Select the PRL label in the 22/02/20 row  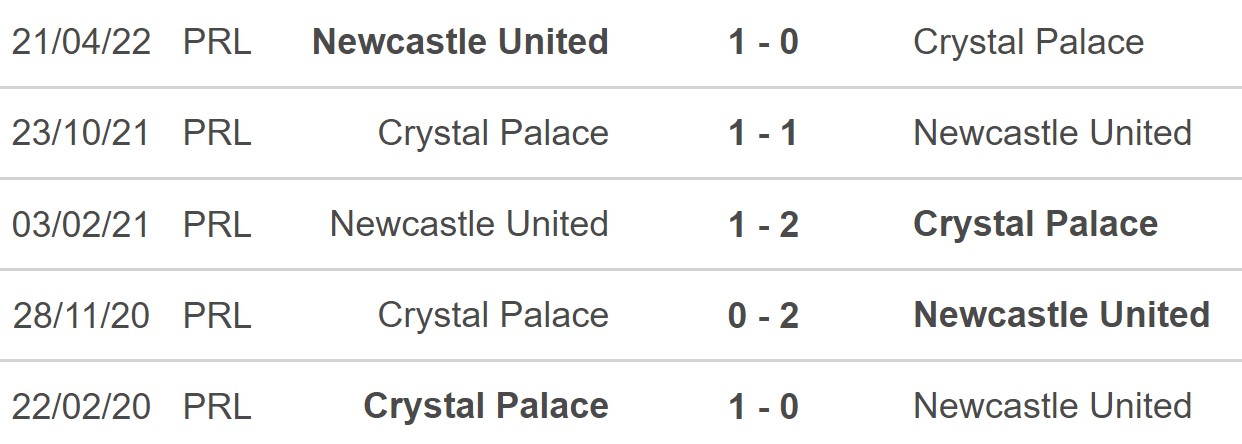pyautogui.click(x=217, y=406)
